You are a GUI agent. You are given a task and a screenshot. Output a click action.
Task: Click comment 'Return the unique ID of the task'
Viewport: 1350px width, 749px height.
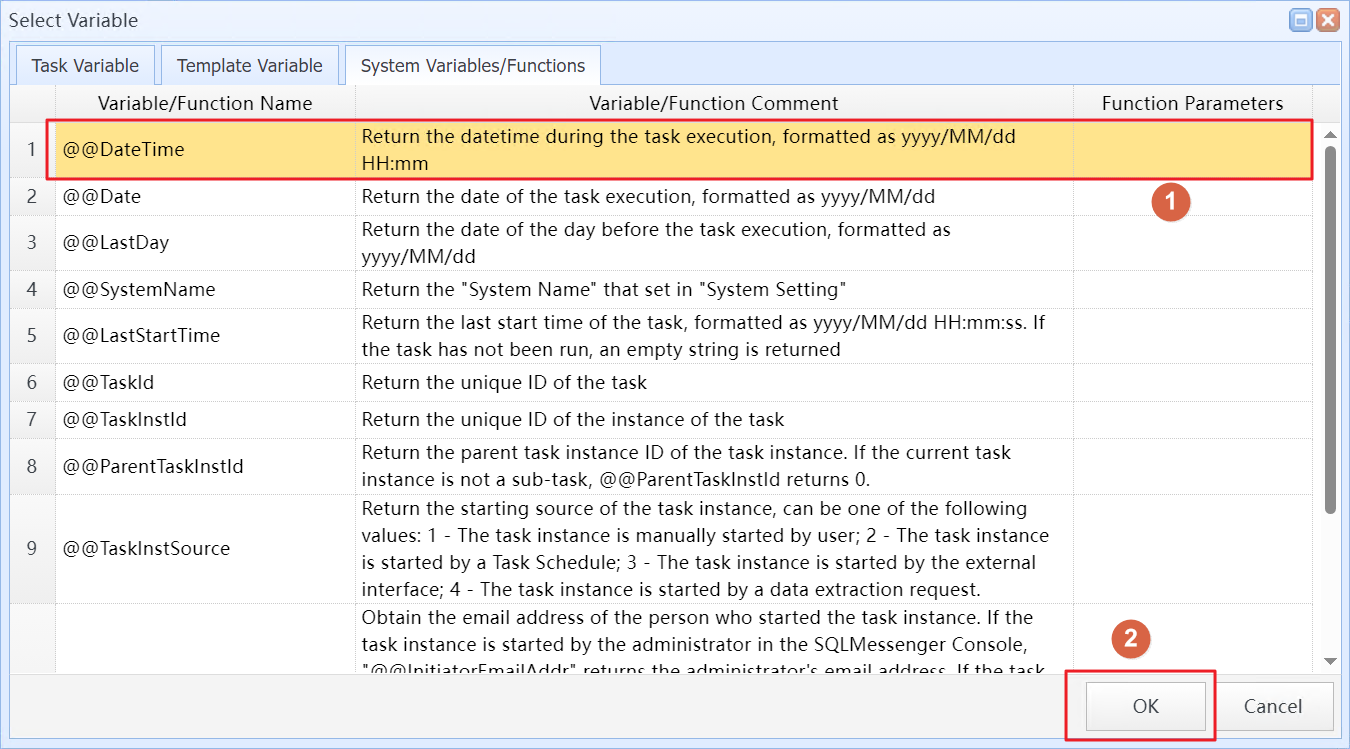pyautogui.click(x=504, y=383)
